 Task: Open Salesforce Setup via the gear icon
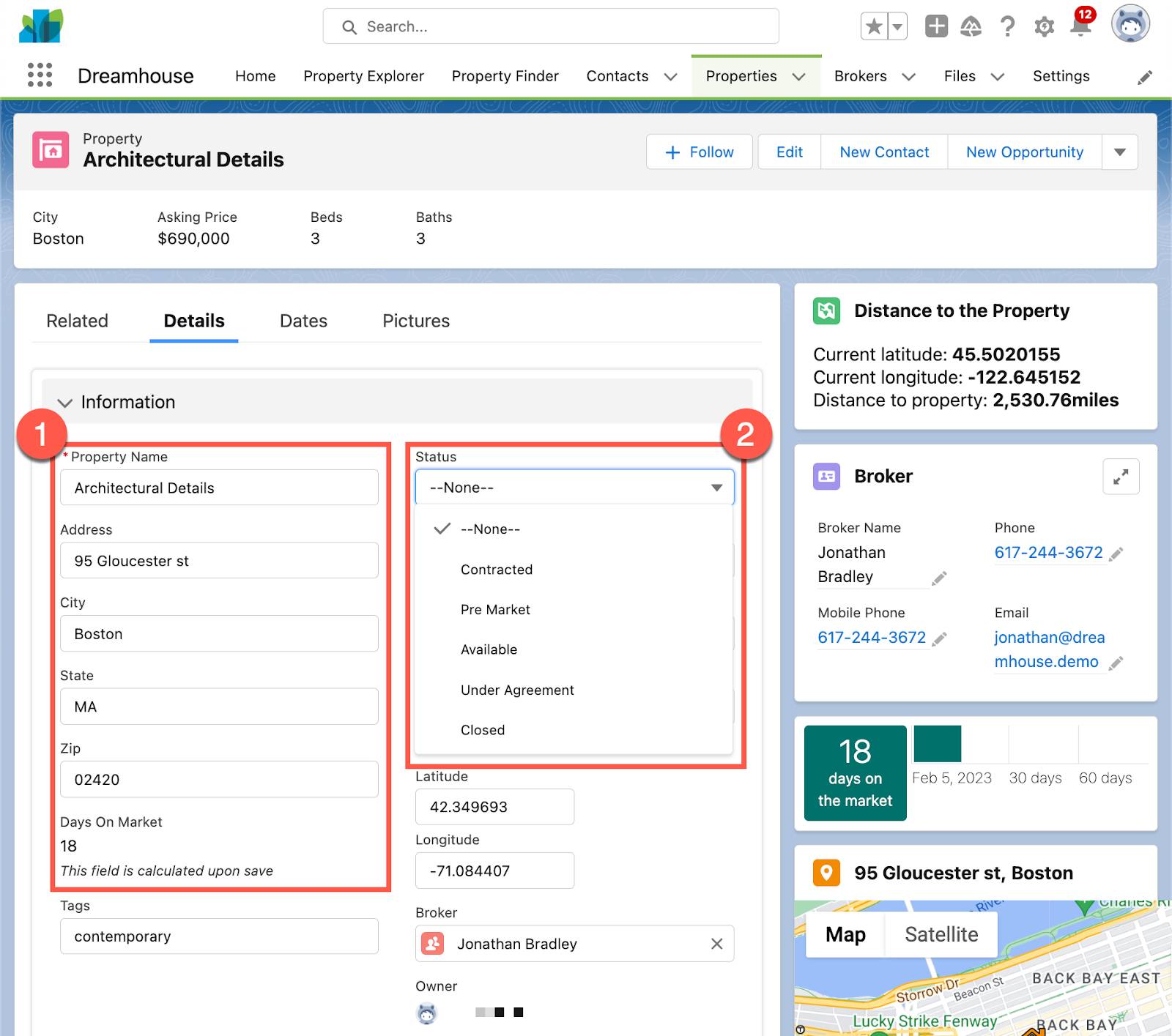click(x=1043, y=27)
